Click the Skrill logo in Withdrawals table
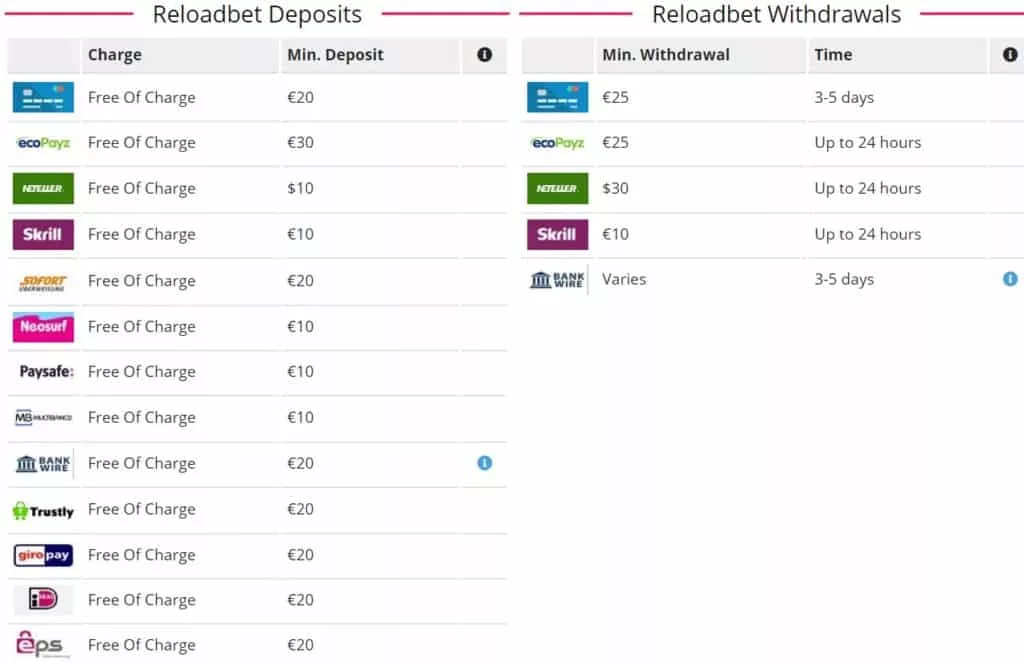The width and height of the screenshot is (1024, 664). pyautogui.click(x=557, y=234)
